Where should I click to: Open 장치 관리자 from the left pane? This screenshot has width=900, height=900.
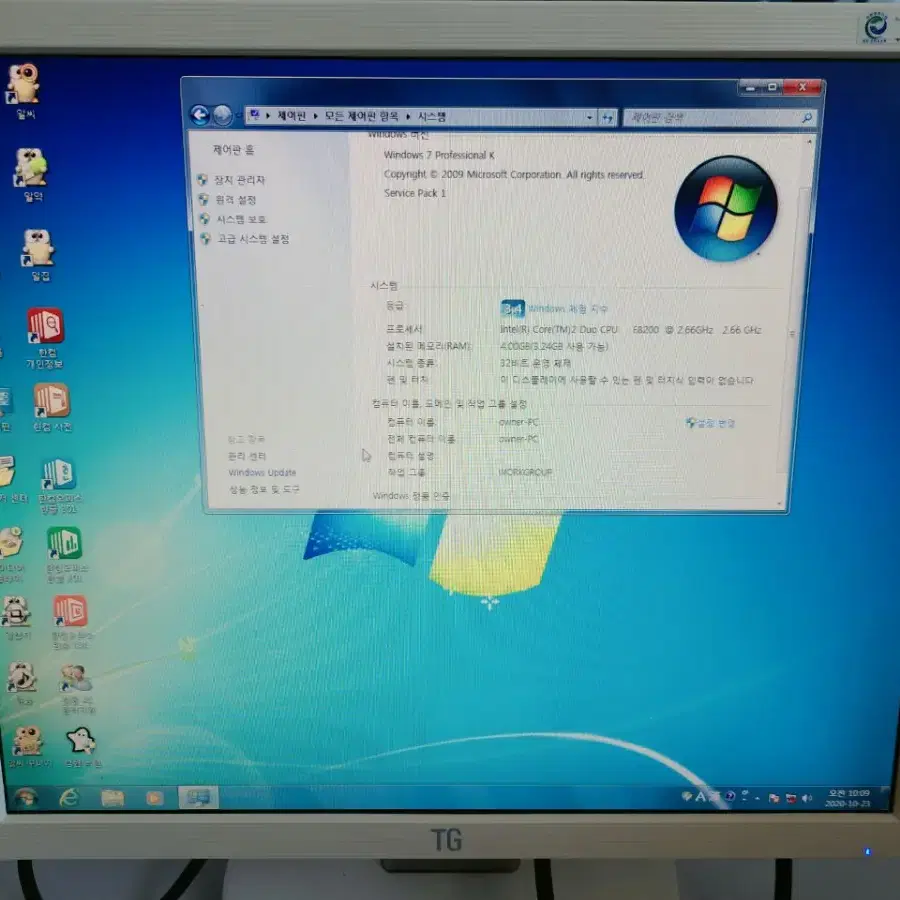pos(239,180)
